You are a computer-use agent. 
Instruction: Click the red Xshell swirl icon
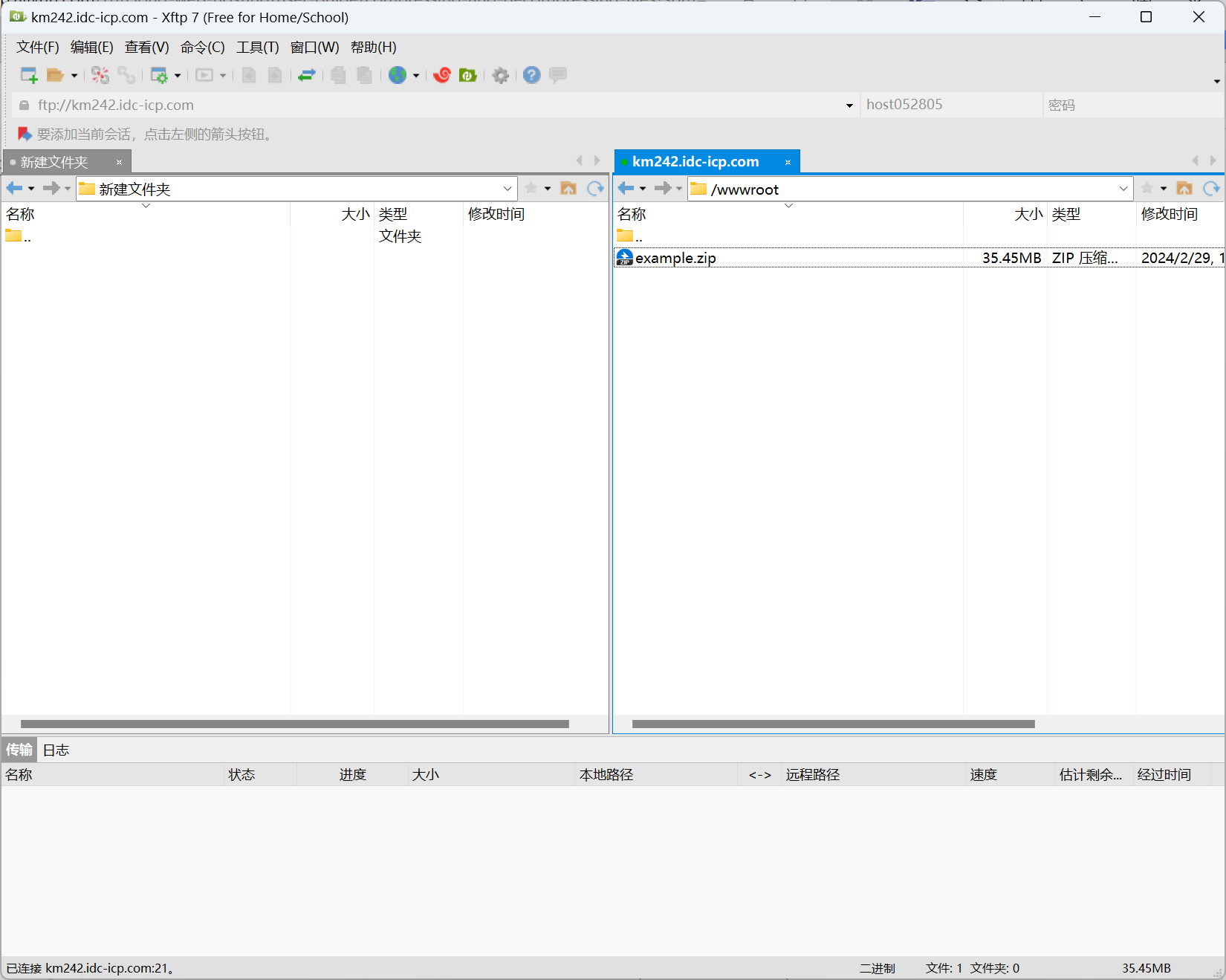[x=442, y=75]
